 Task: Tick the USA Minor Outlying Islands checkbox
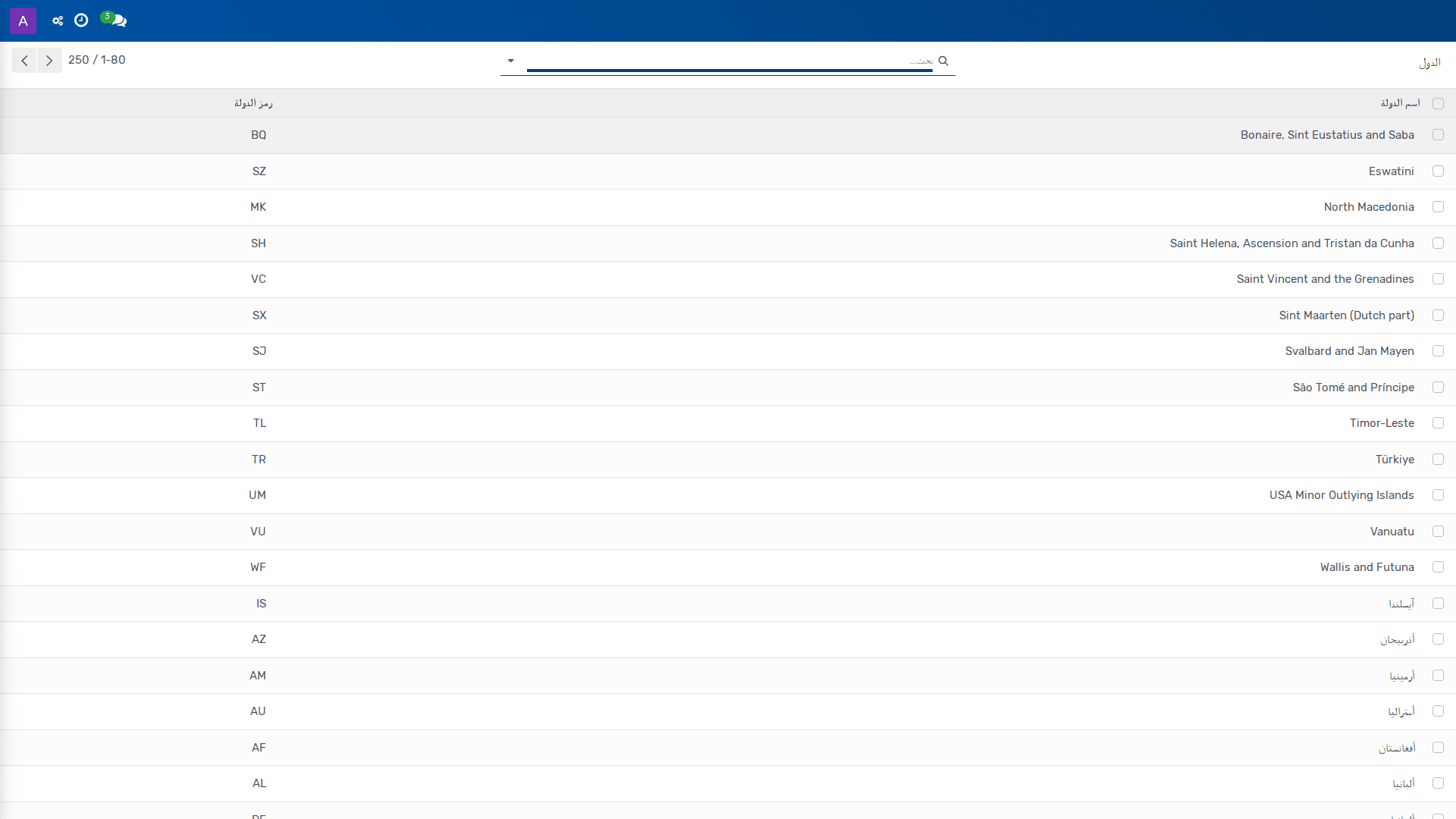(1438, 495)
